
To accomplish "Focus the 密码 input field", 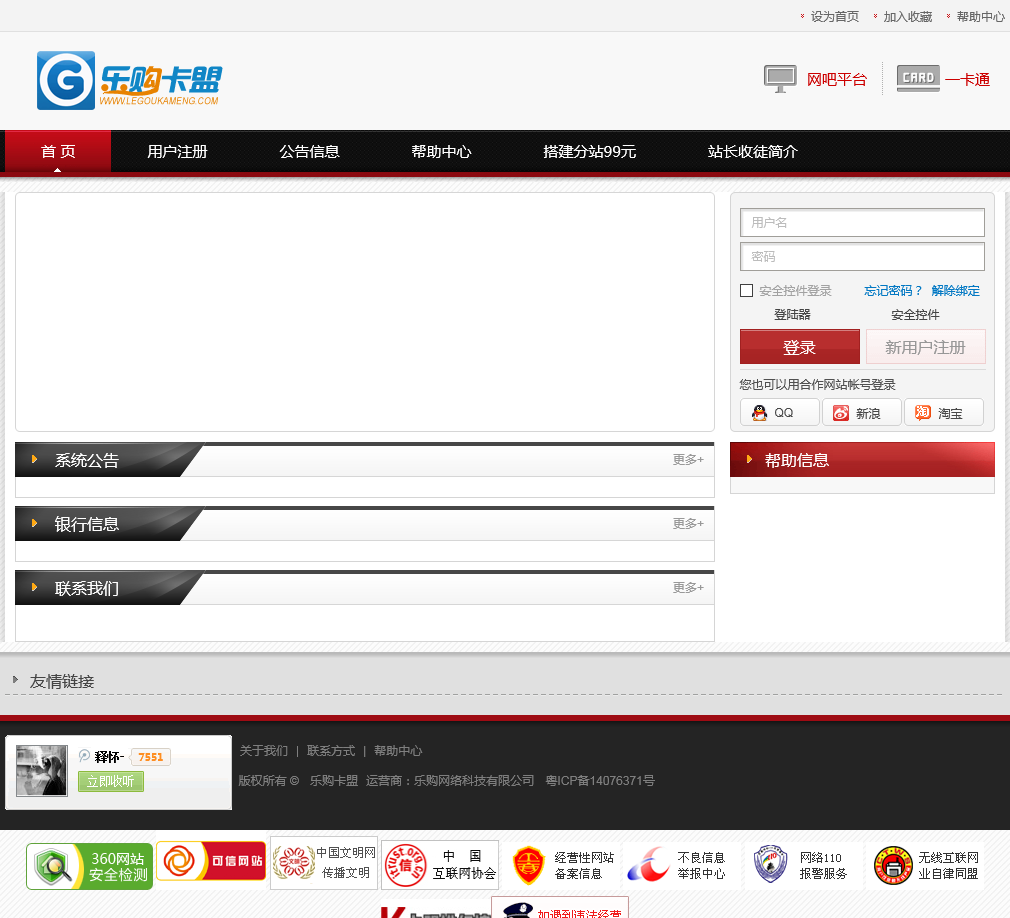I will [x=862, y=256].
